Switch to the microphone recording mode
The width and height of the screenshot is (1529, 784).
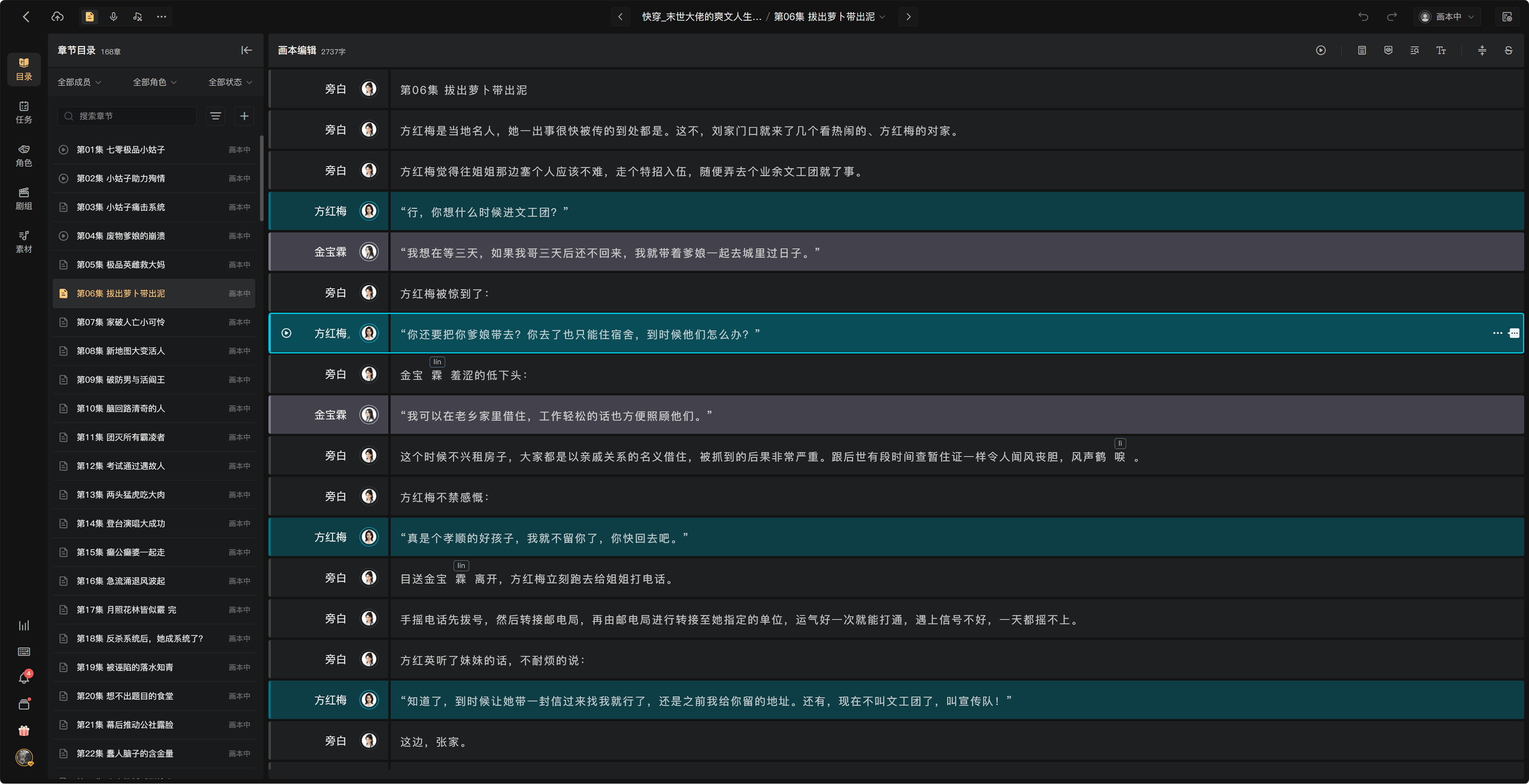pyautogui.click(x=113, y=17)
